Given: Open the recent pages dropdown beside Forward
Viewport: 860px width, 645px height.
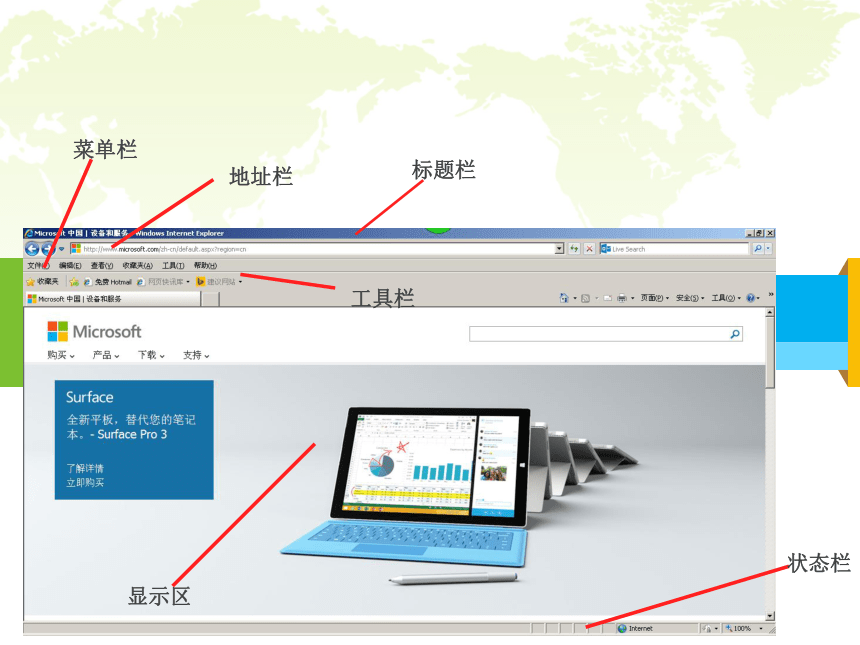Looking at the screenshot, I should [61, 250].
